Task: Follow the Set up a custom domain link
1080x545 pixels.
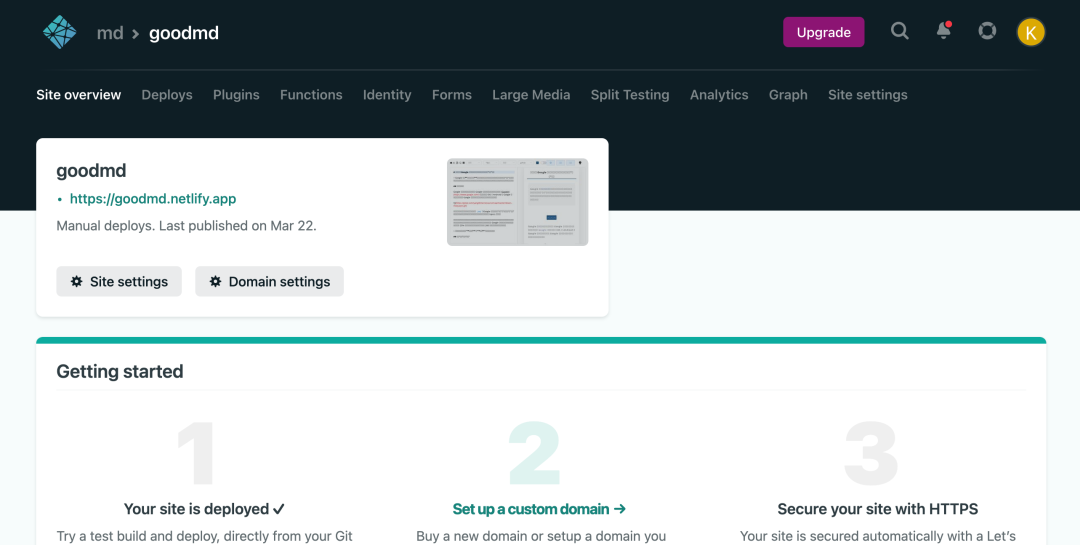Action: (539, 509)
